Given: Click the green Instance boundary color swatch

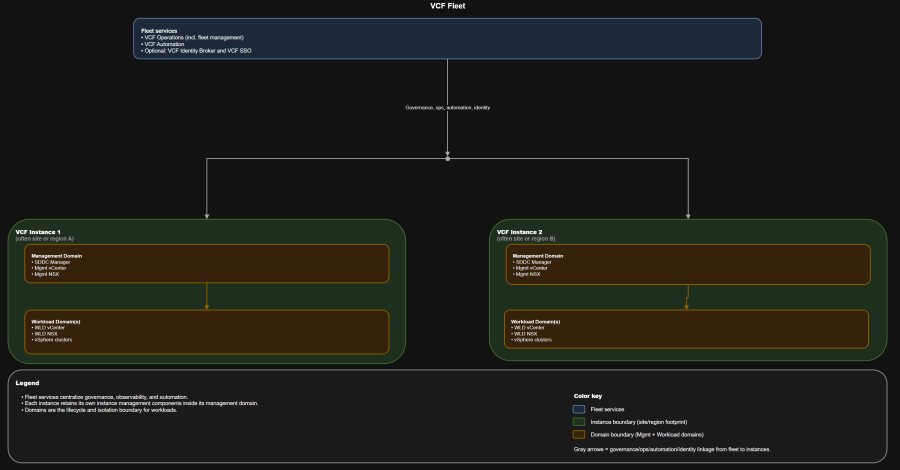Looking at the screenshot, I should tap(579, 421).
